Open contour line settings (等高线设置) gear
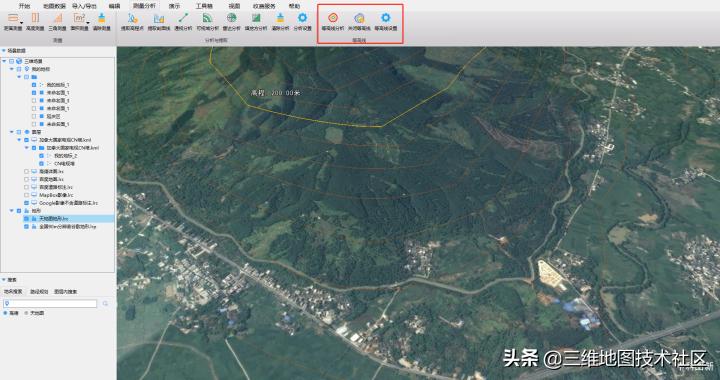The height and width of the screenshot is (380, 720). [386, 18]
